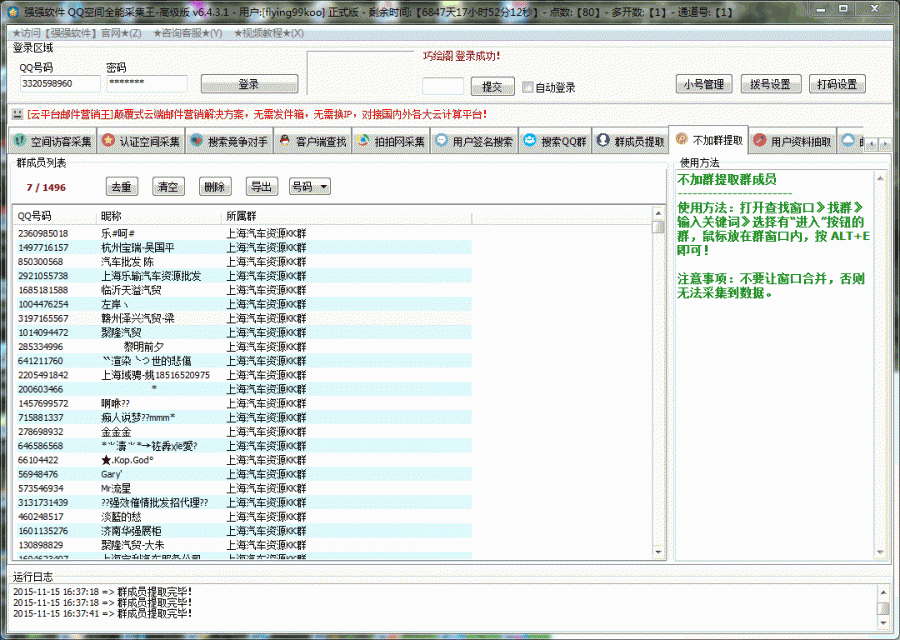This screenshot has height=640, width=900.
Task: Click the 清空 button
Action: pos(168,187)
